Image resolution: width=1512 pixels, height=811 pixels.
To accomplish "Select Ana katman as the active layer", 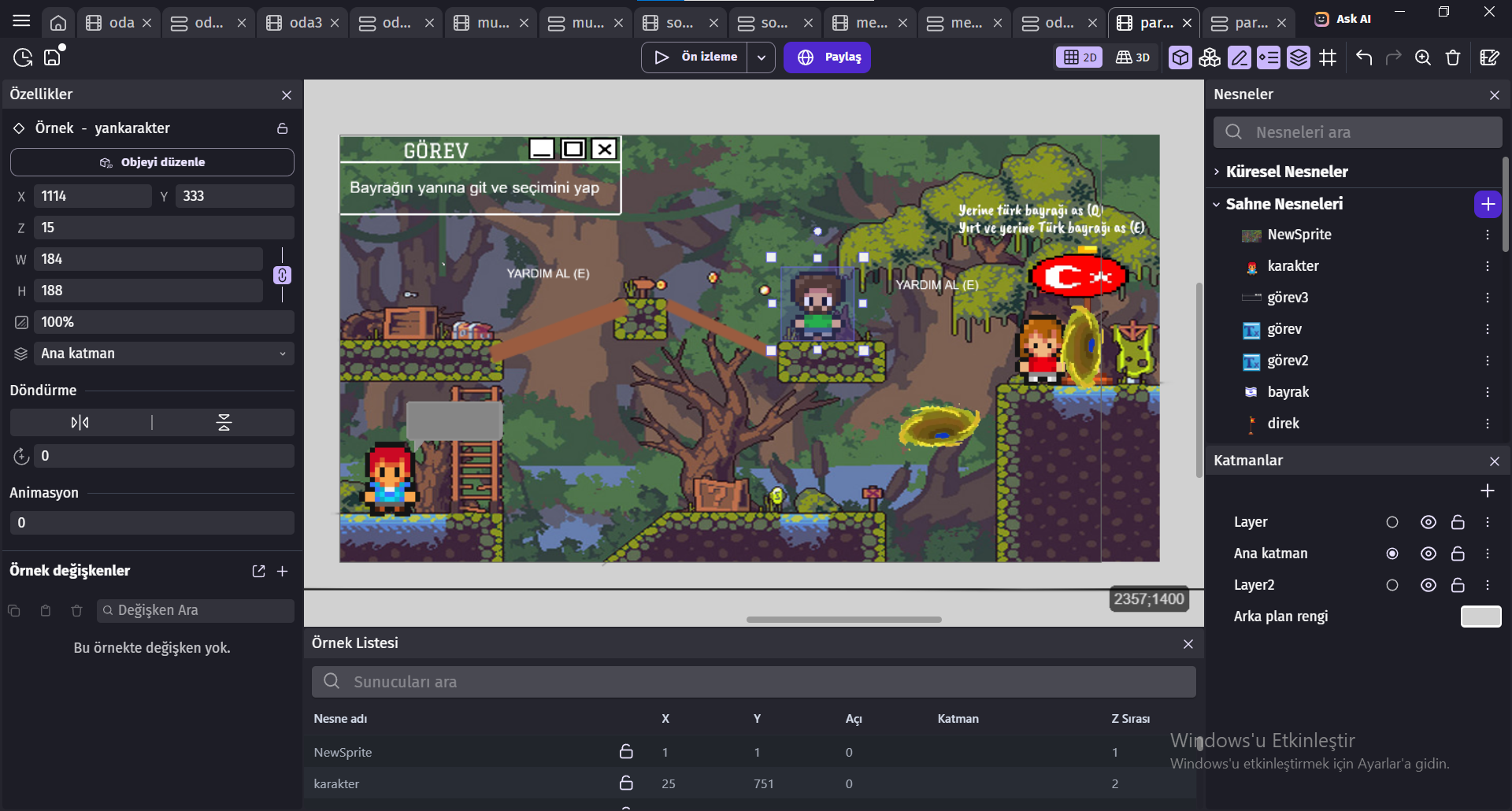I will [x=1392, y=554].
